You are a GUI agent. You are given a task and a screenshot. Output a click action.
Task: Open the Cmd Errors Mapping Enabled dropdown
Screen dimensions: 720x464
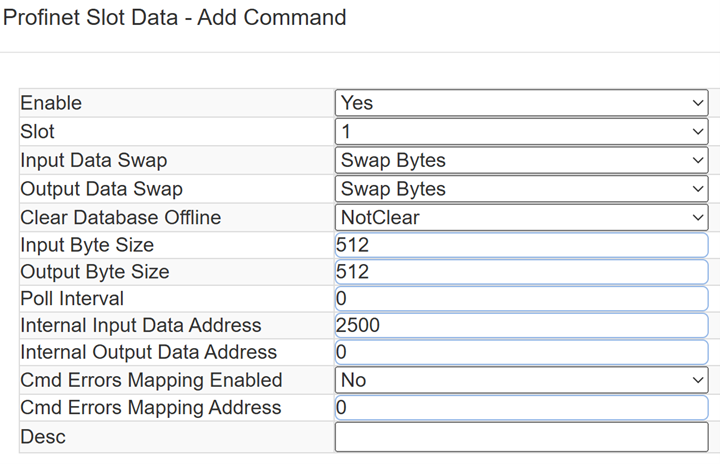[x=522, y=380]
